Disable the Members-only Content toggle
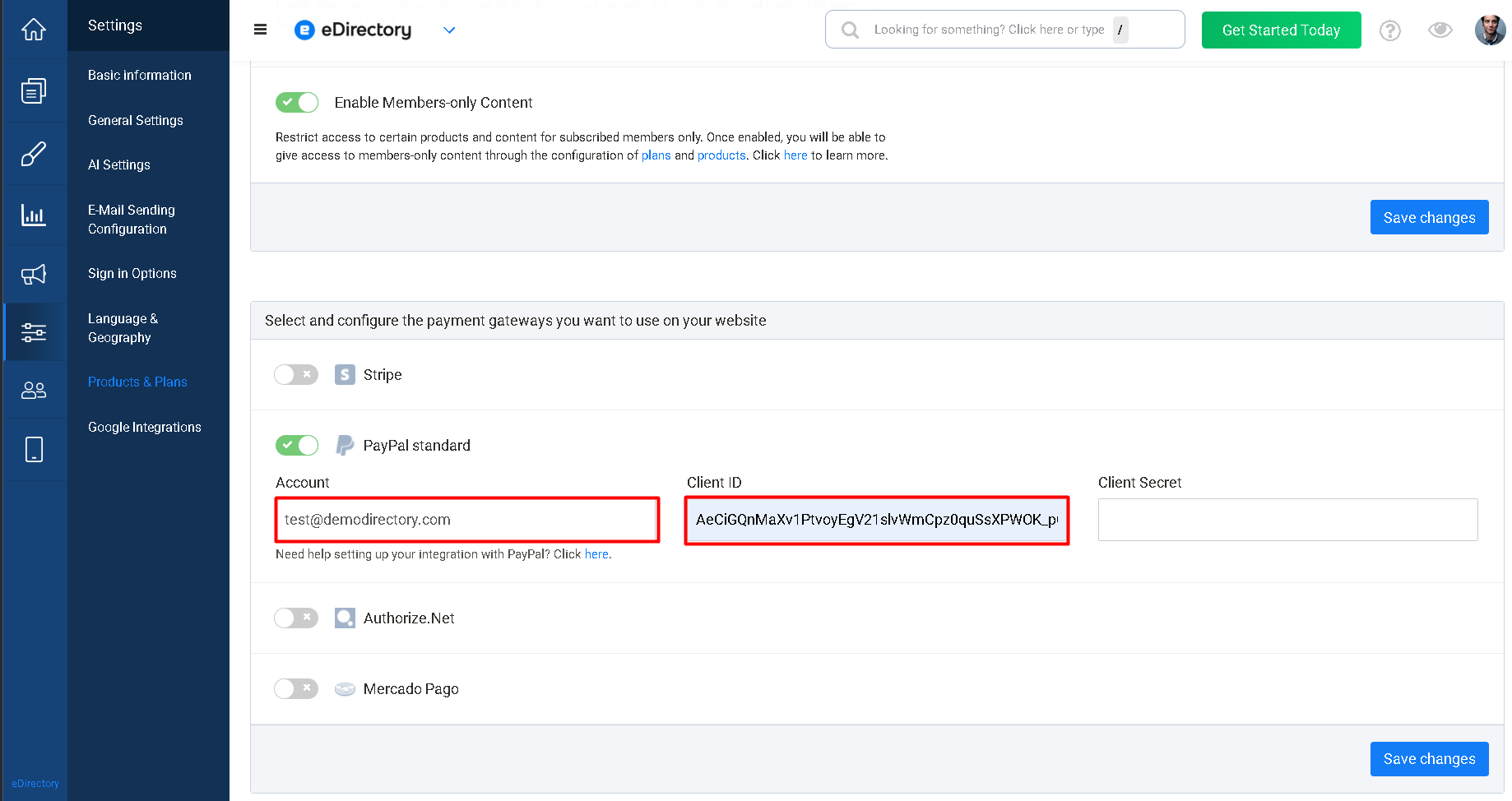This screenshot has width=1512, height=801. click(297, 103)
